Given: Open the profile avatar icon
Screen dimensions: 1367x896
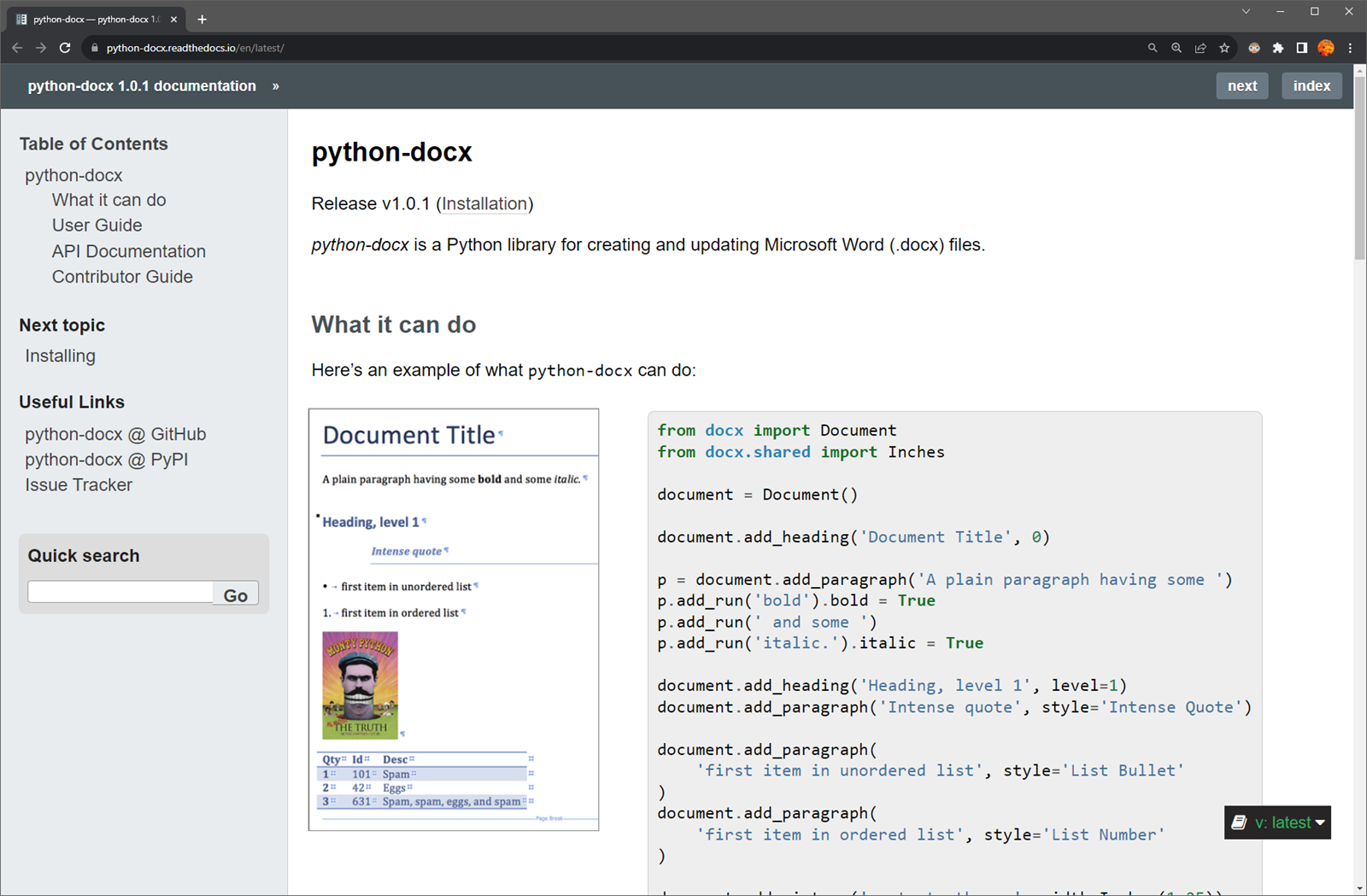Looking at the screenshot, I should [1326, 48].
